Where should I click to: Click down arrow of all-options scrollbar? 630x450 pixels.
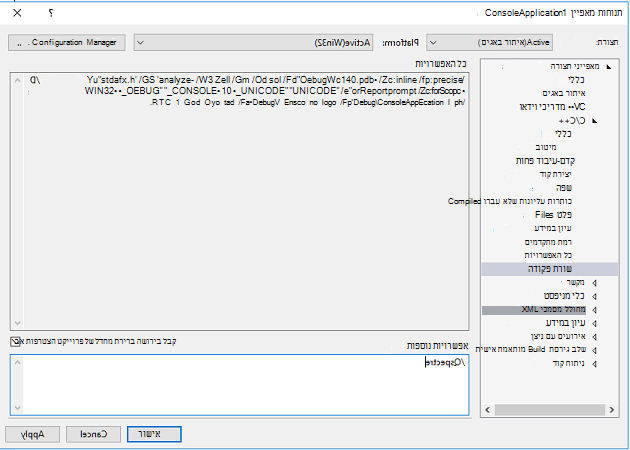click(17, 323)
